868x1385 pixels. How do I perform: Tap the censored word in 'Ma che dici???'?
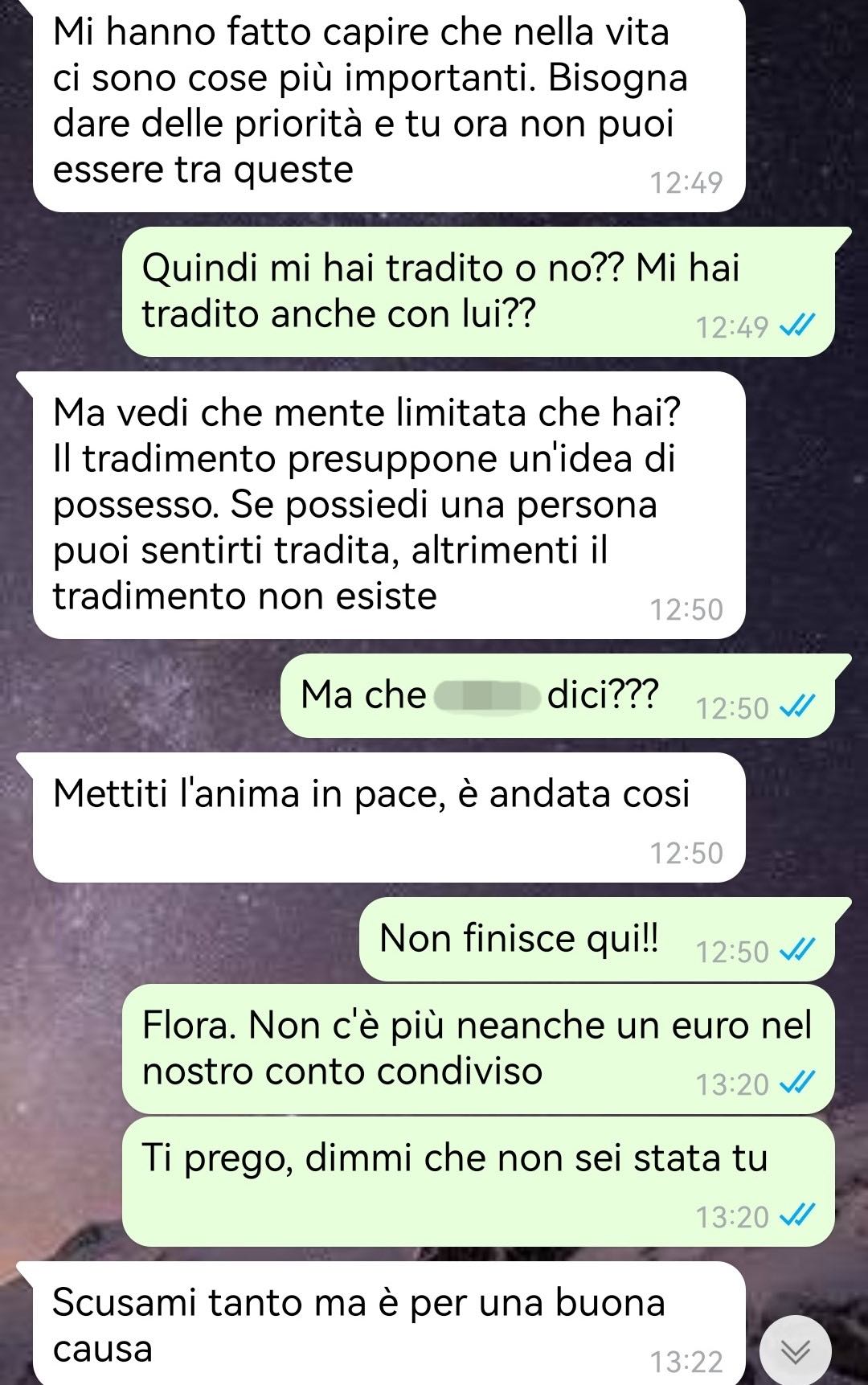tap(487, 696)
